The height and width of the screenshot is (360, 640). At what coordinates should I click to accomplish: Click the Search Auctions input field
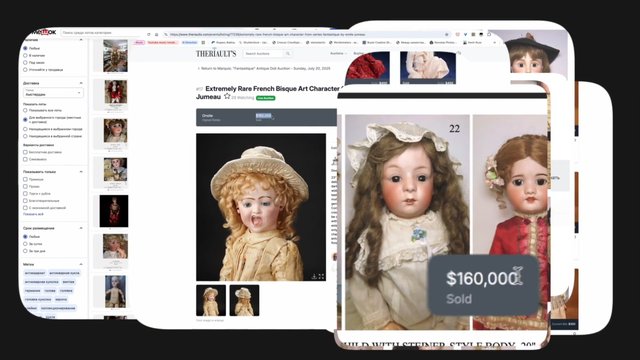264,53
